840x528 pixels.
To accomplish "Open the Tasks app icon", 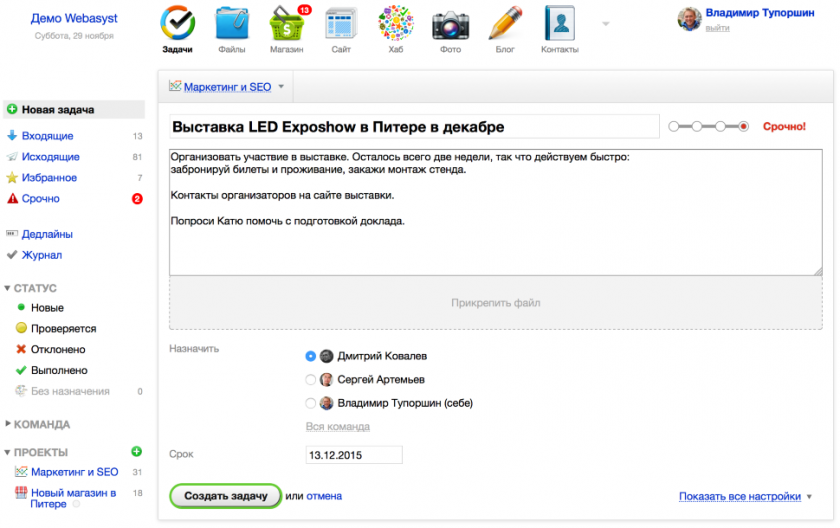I will 177,24.
